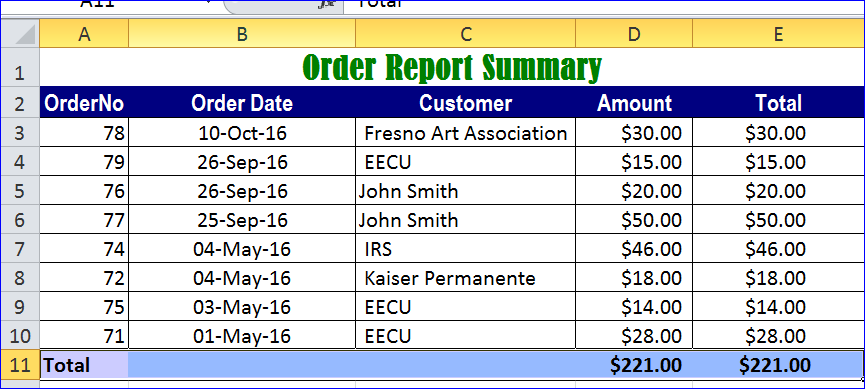The height and width of the screenshot is (389, 865).
Task: Select the order number 78 cell
Action: pos(84,132)
